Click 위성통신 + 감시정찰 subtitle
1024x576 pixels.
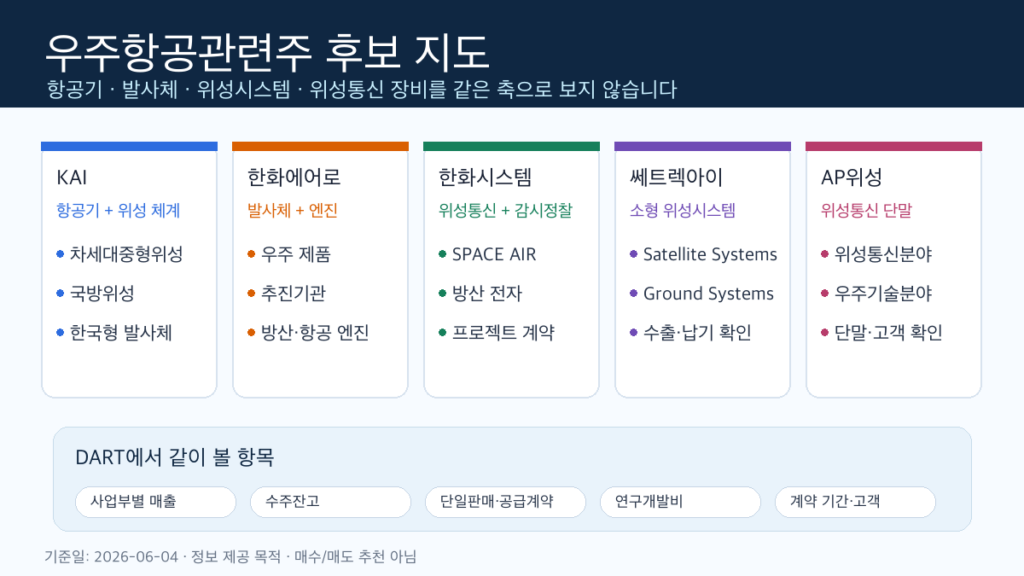[x=505, y=210]
